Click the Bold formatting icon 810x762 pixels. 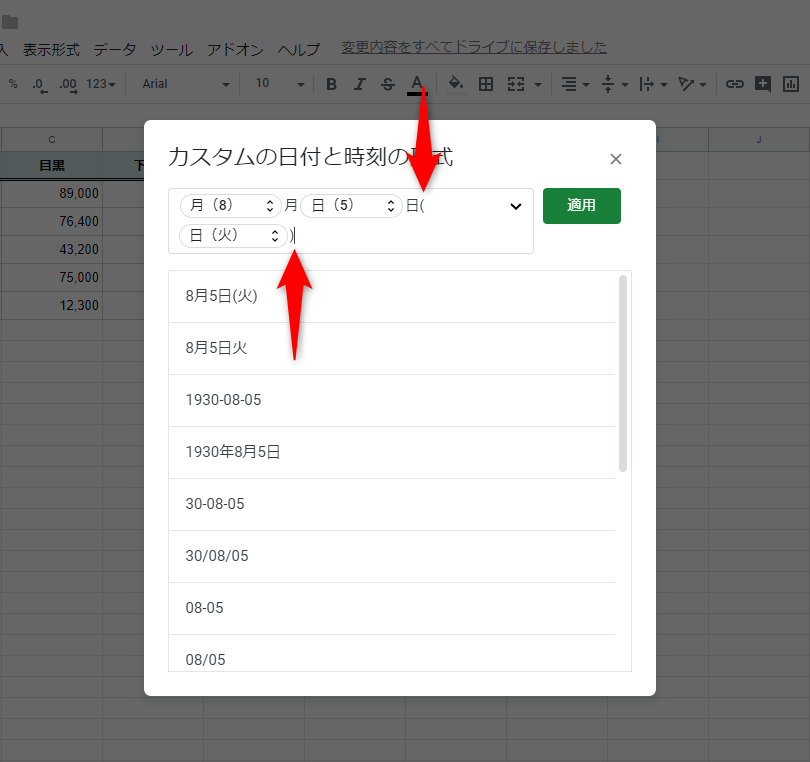332,84
